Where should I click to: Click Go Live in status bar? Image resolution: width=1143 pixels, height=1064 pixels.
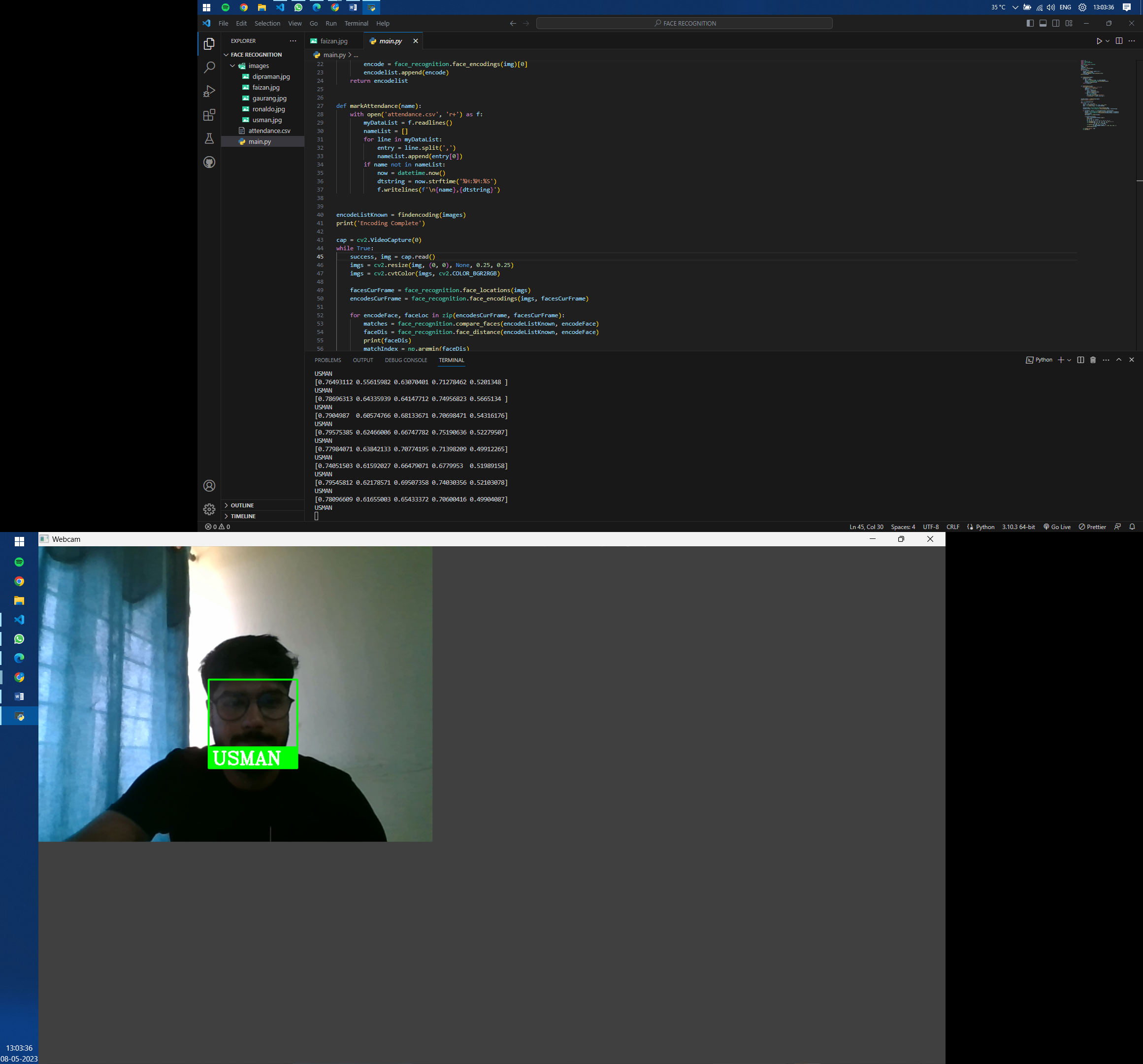click(1057, 527)
